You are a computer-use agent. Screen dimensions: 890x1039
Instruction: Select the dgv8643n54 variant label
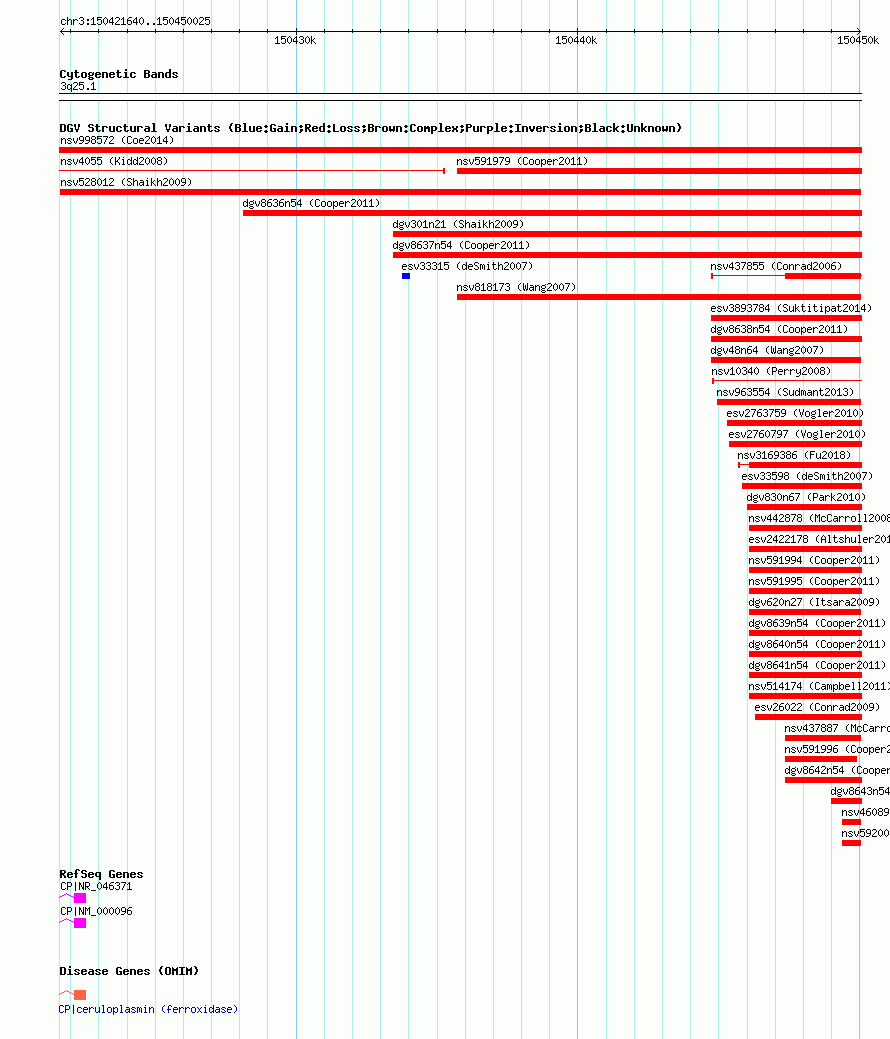(860, 791)
